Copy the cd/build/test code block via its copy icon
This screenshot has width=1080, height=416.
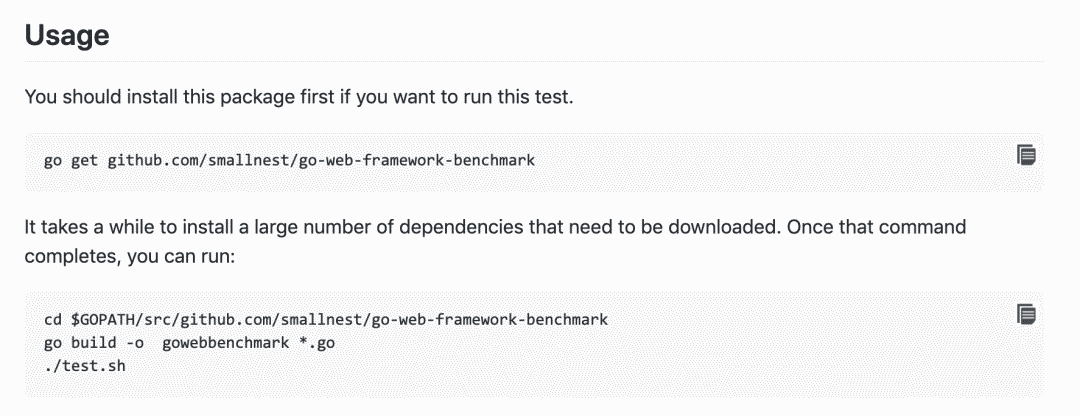coord(1026,315)
